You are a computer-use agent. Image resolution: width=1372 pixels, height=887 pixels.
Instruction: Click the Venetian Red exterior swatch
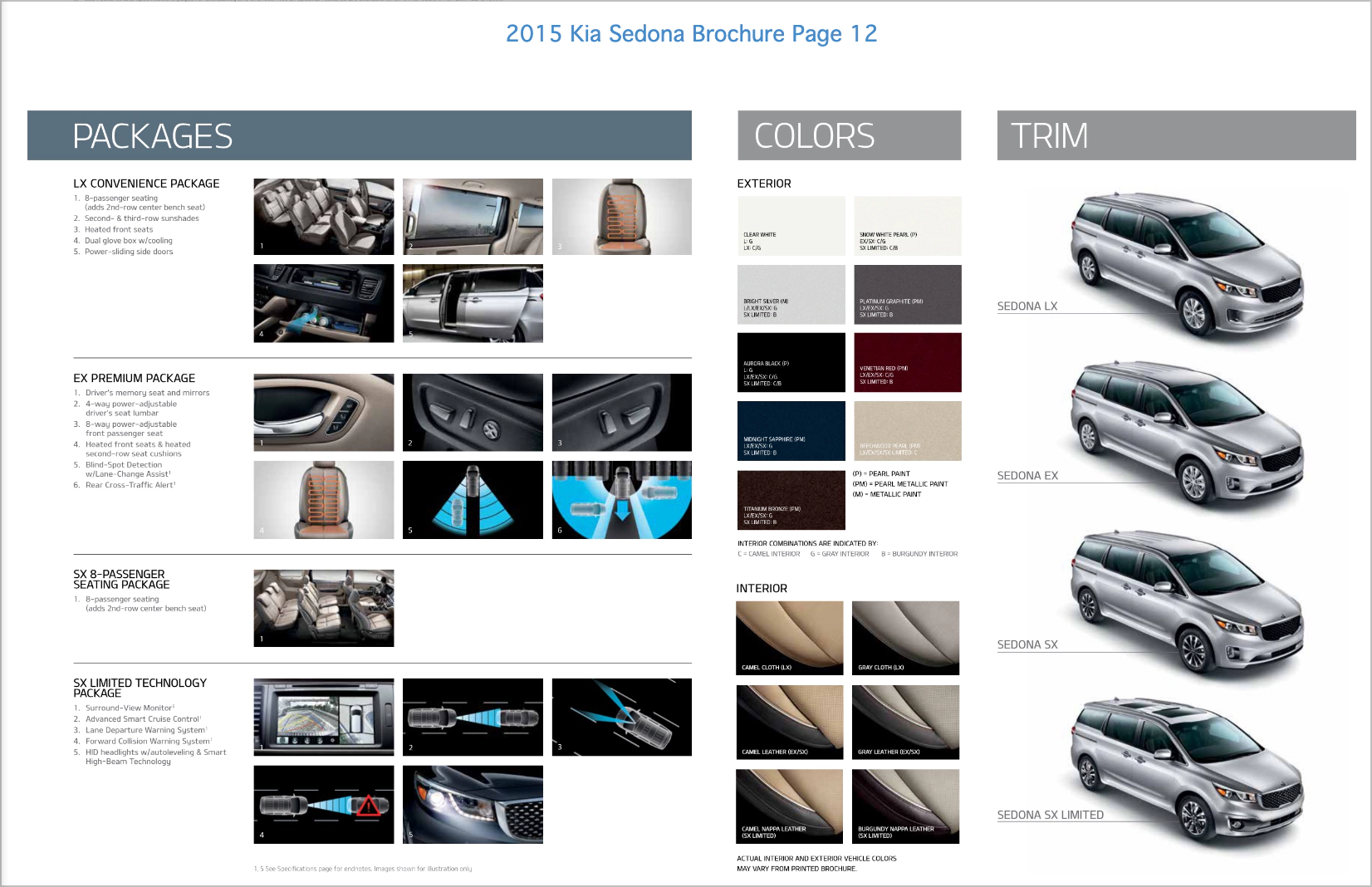click(908, 363)
